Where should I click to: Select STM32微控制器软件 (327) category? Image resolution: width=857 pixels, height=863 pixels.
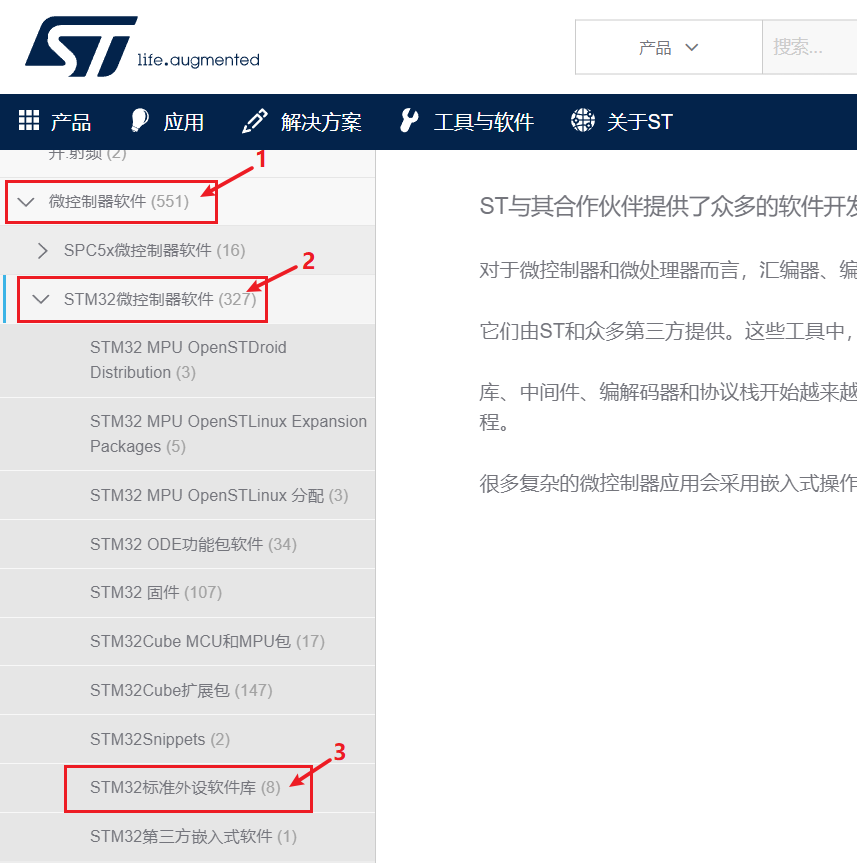(x=160, y=299)
